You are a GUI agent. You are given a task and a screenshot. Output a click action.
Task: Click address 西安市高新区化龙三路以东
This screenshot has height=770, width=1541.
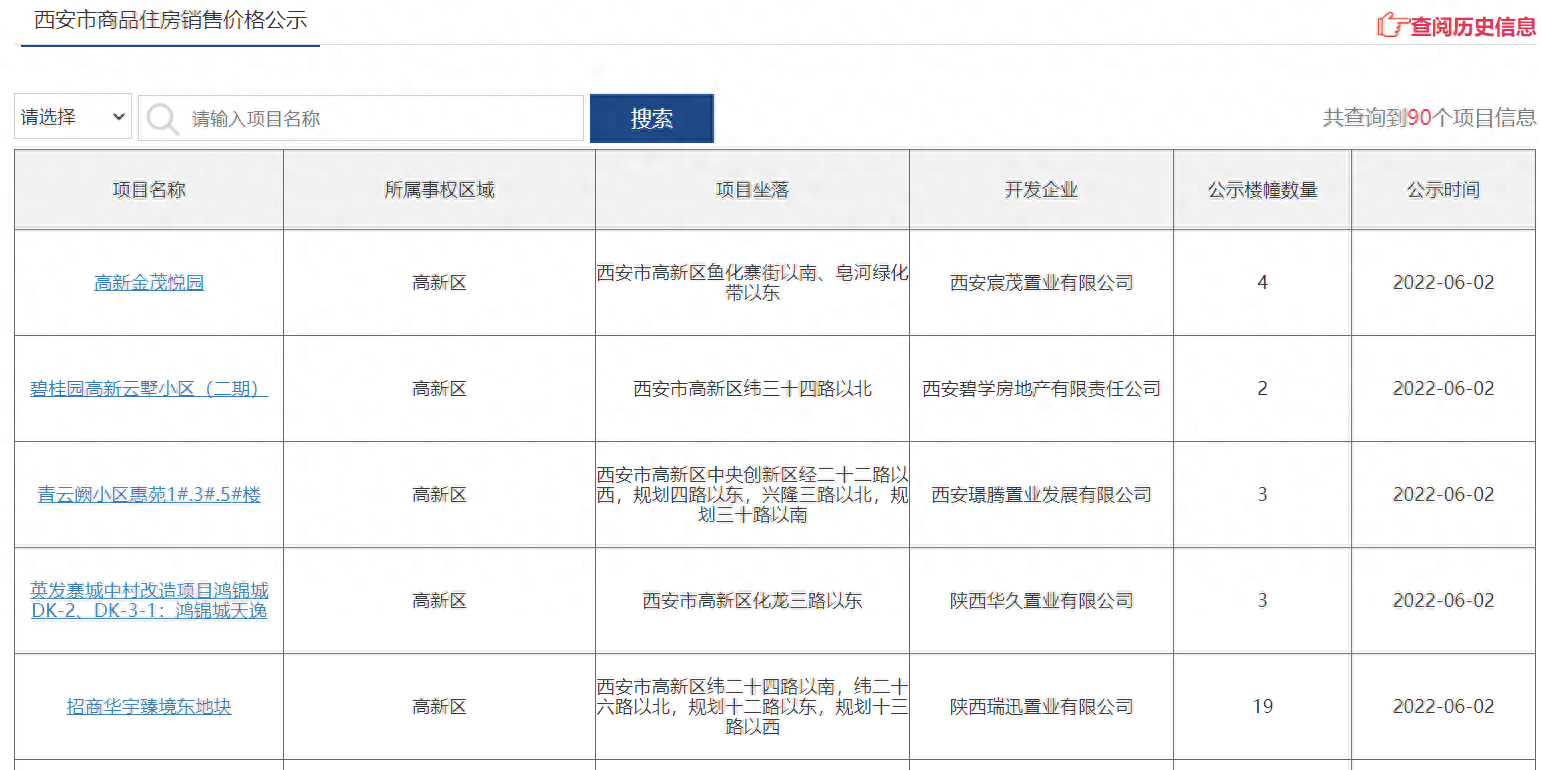pos(752,601)
